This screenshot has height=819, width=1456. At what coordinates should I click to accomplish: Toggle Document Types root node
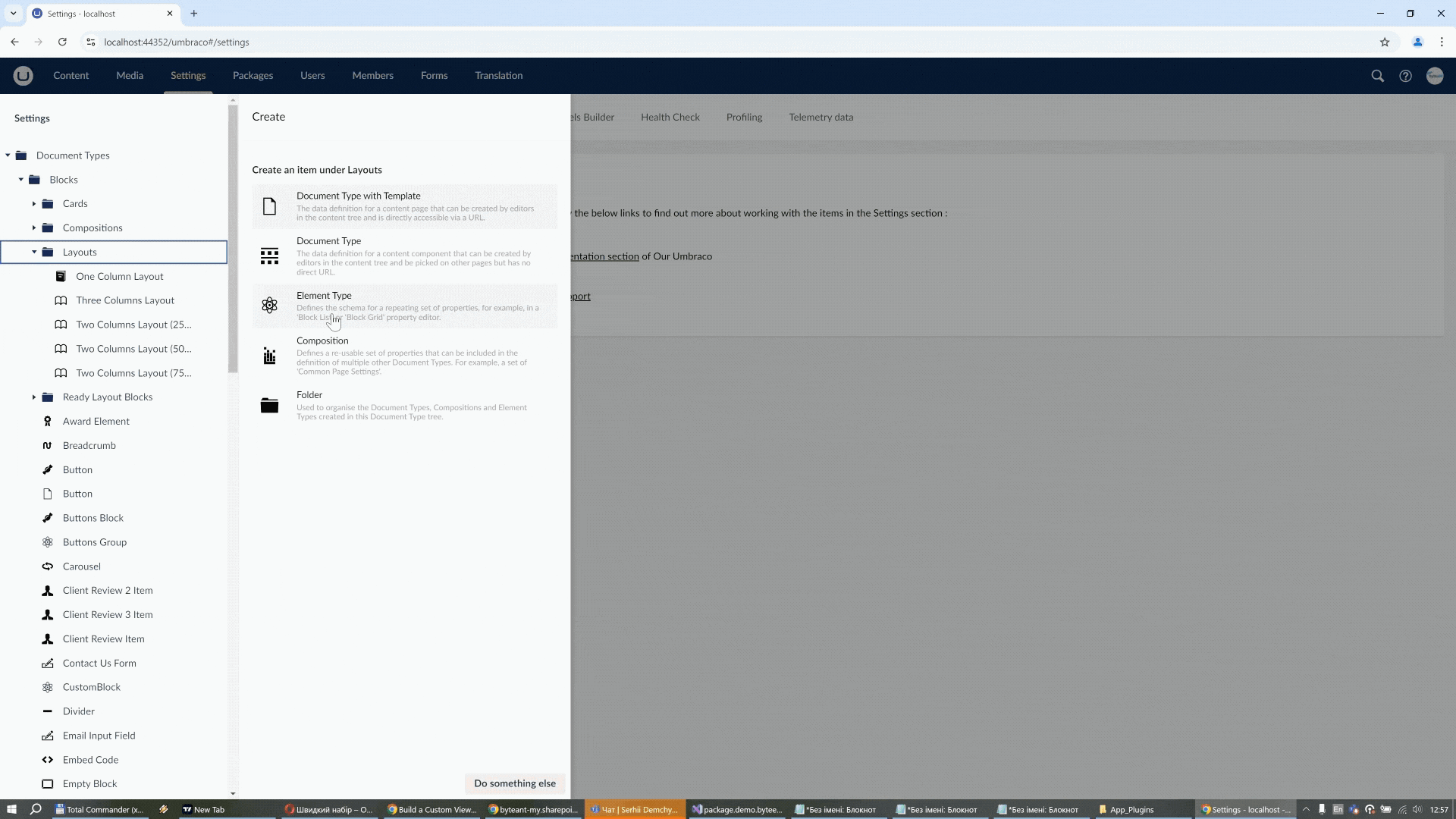tap(8, 155)
